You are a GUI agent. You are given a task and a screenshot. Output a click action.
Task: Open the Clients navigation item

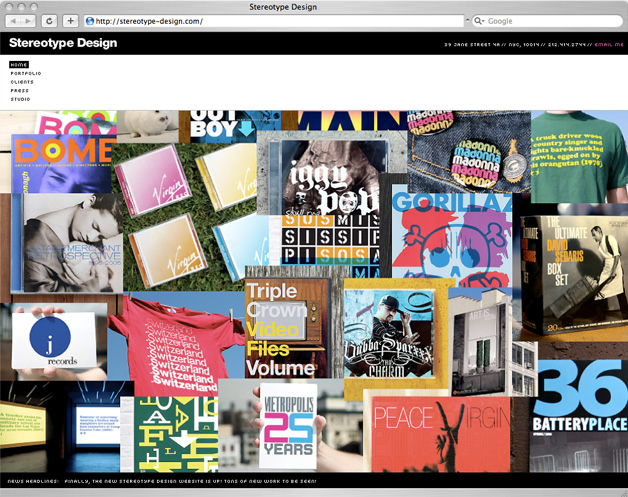pos(22,82)
